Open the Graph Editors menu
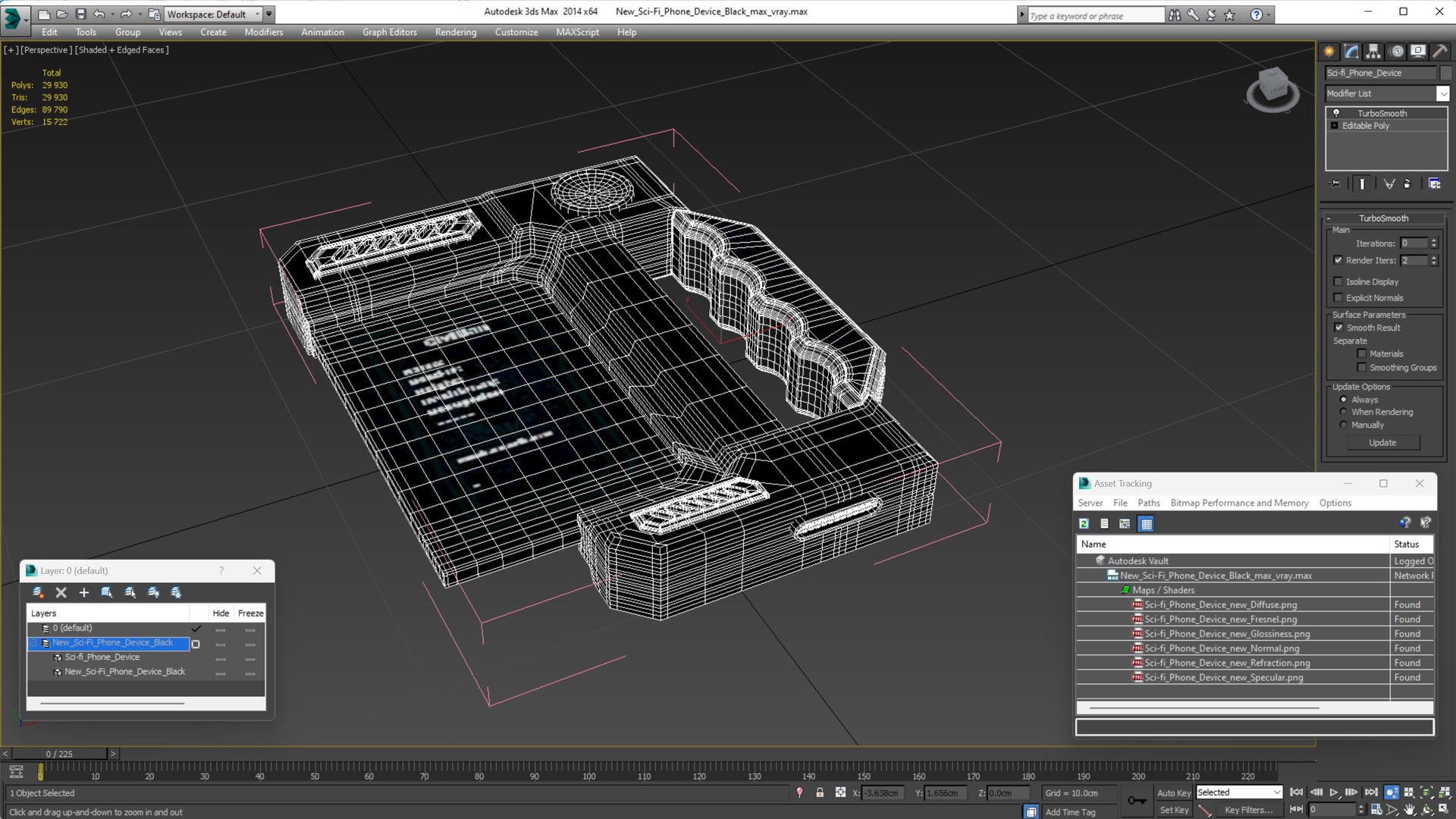The width and height of the screenshot is (1456, 819). click(x=389, y=32)
